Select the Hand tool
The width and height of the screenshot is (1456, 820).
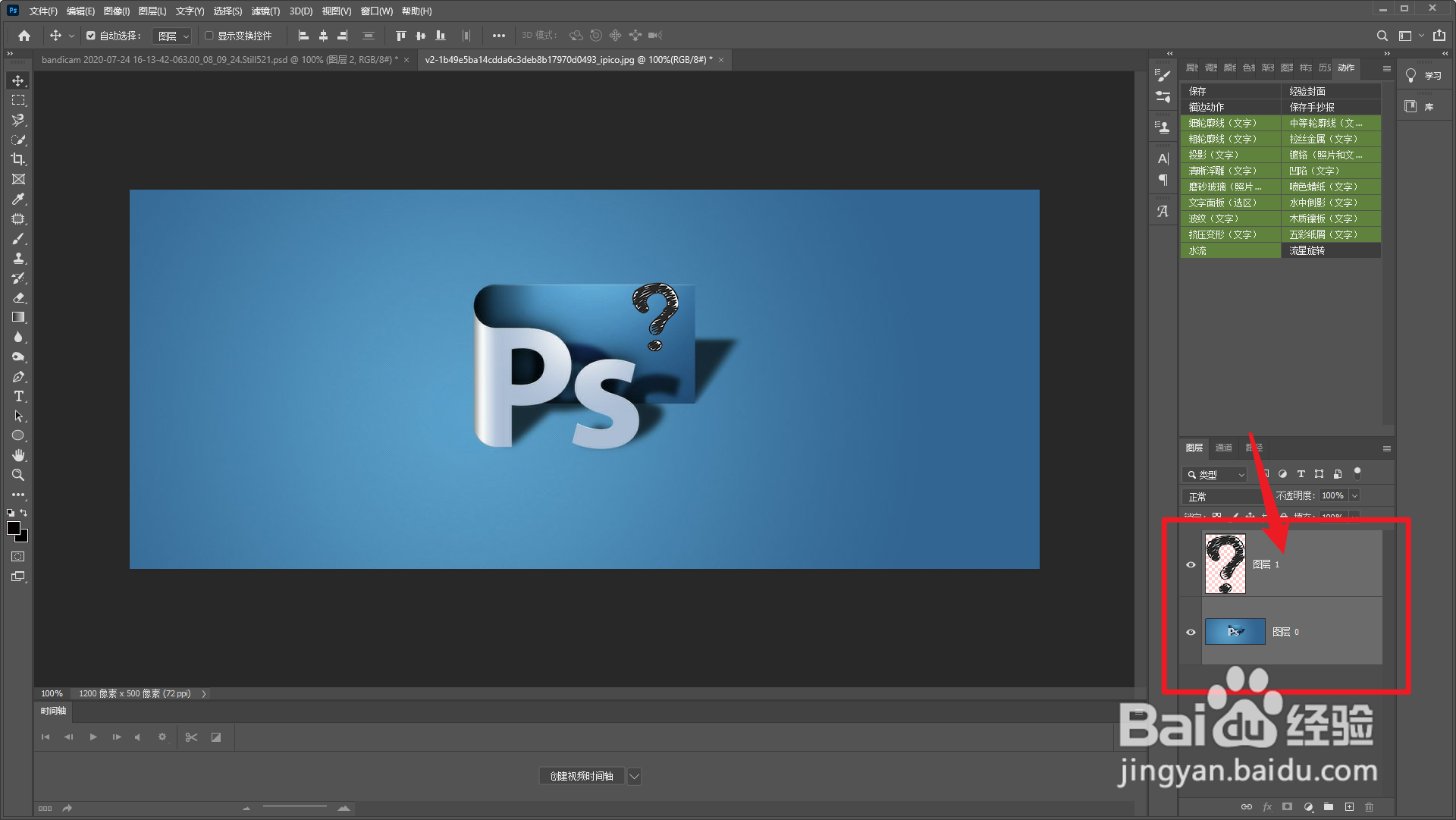pos(18,455)
